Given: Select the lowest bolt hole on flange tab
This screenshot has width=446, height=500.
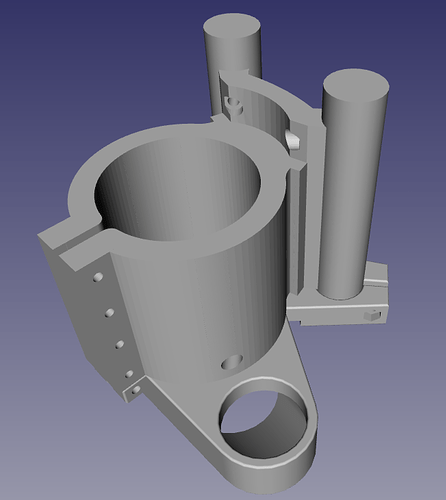Looking at the screenshot, I should click(136, 390).
